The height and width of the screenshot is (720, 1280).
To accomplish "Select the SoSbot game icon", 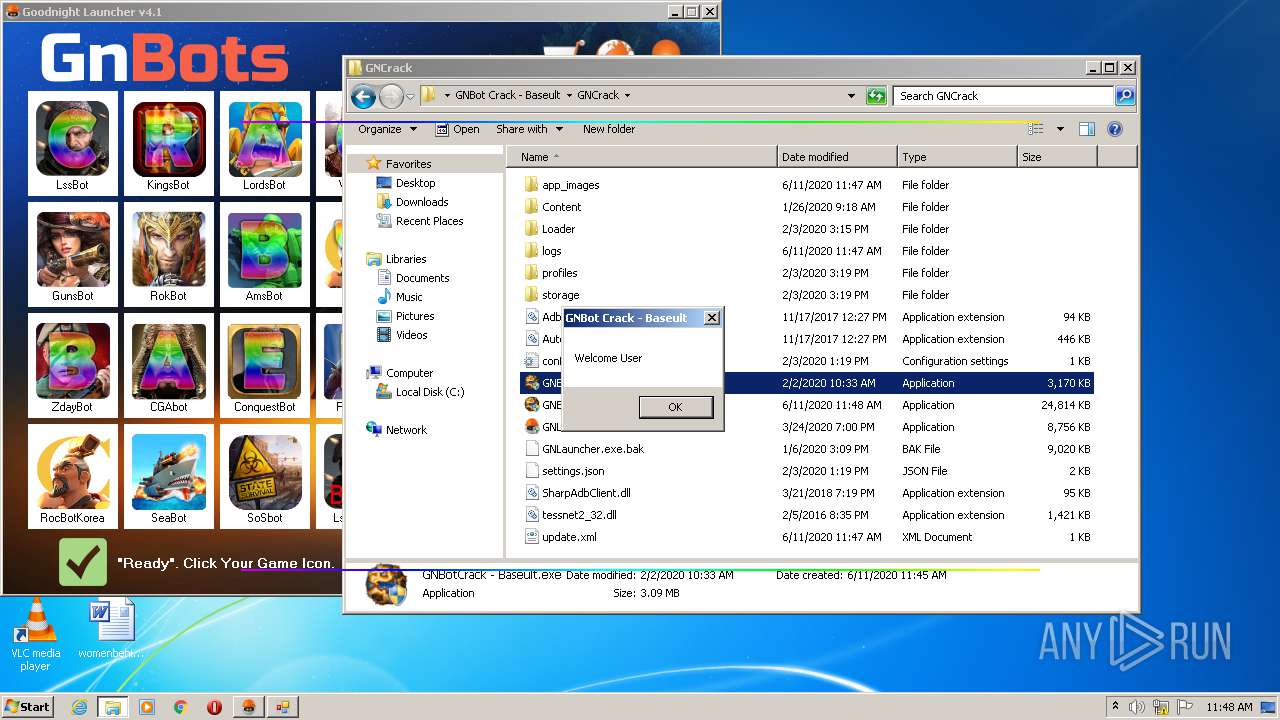I will point(264,477).
